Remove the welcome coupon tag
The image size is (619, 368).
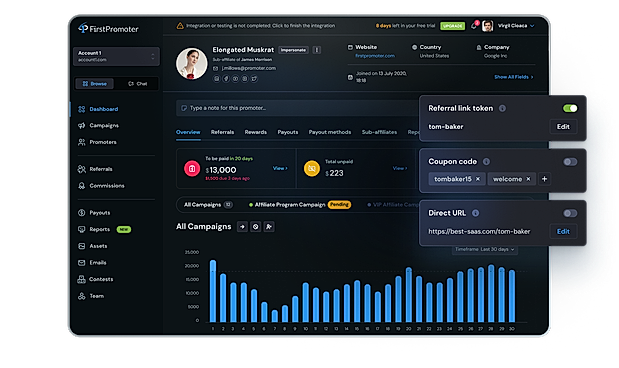tap(528, 179)
